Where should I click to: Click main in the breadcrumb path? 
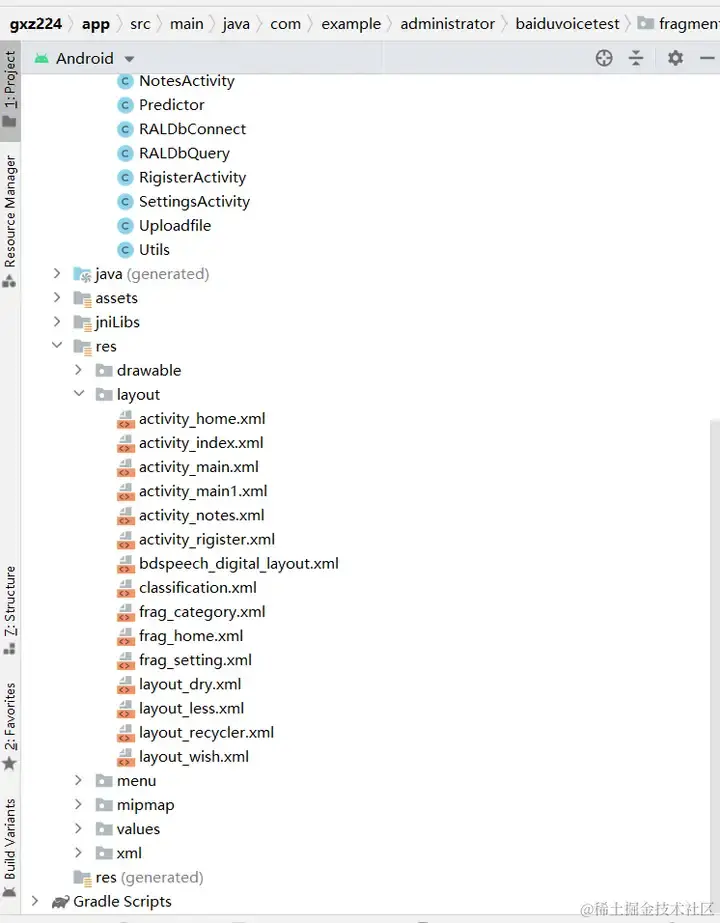point(187,24)
